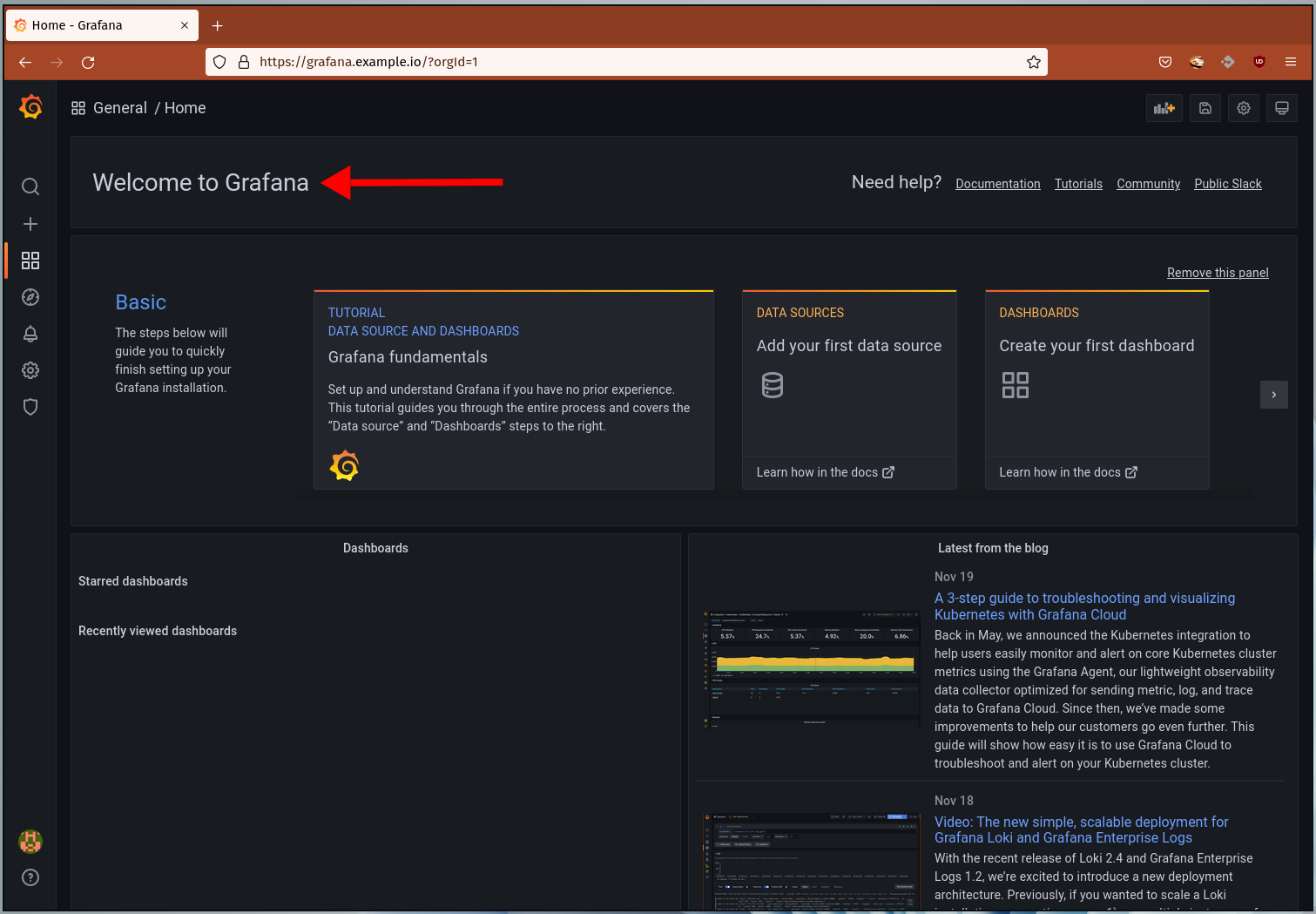Open the user avatar profile menu
Image resolution: width=1316 pixels, height=914 pixels.
pos(30,842)
